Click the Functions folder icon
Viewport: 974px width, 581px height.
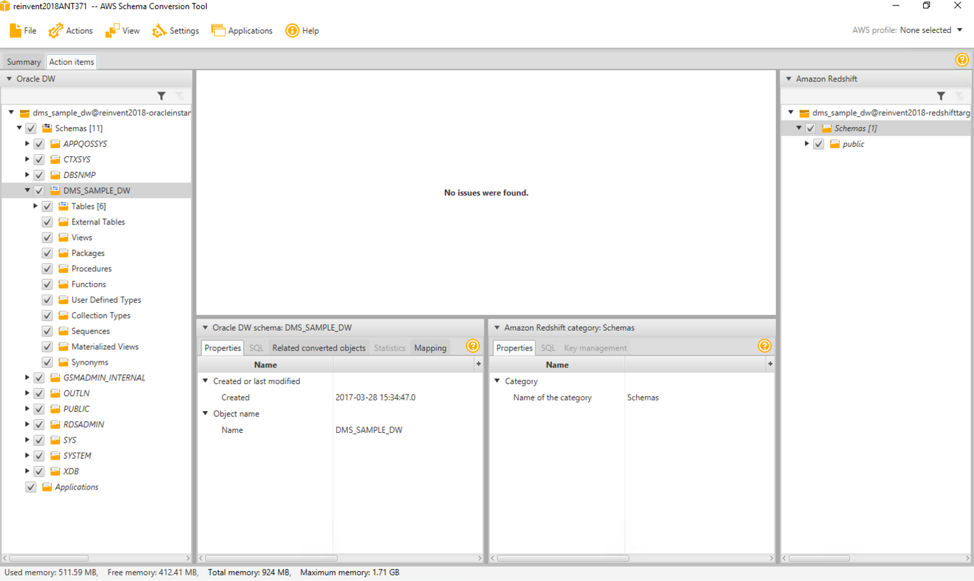pyautogui.click(x=63, y=284)
